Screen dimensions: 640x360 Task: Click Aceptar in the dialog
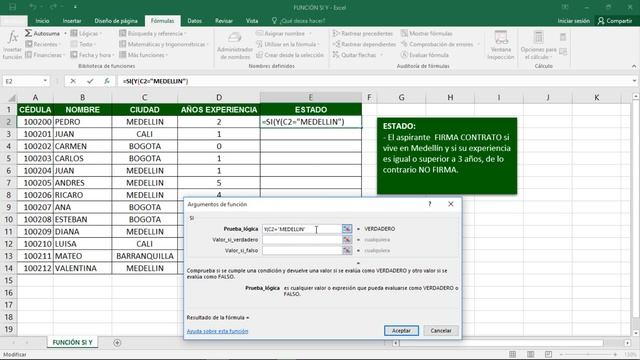401,331
